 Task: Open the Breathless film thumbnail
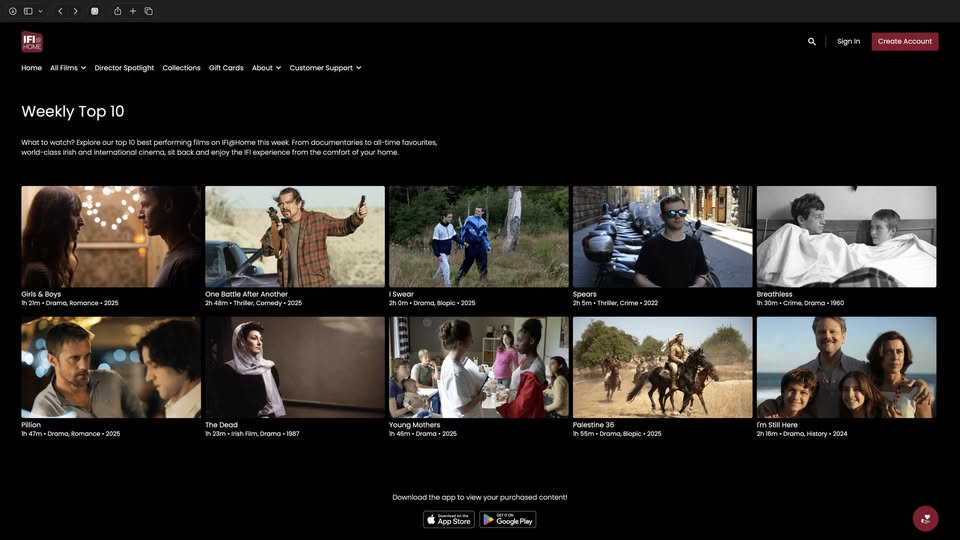(846, 236)
